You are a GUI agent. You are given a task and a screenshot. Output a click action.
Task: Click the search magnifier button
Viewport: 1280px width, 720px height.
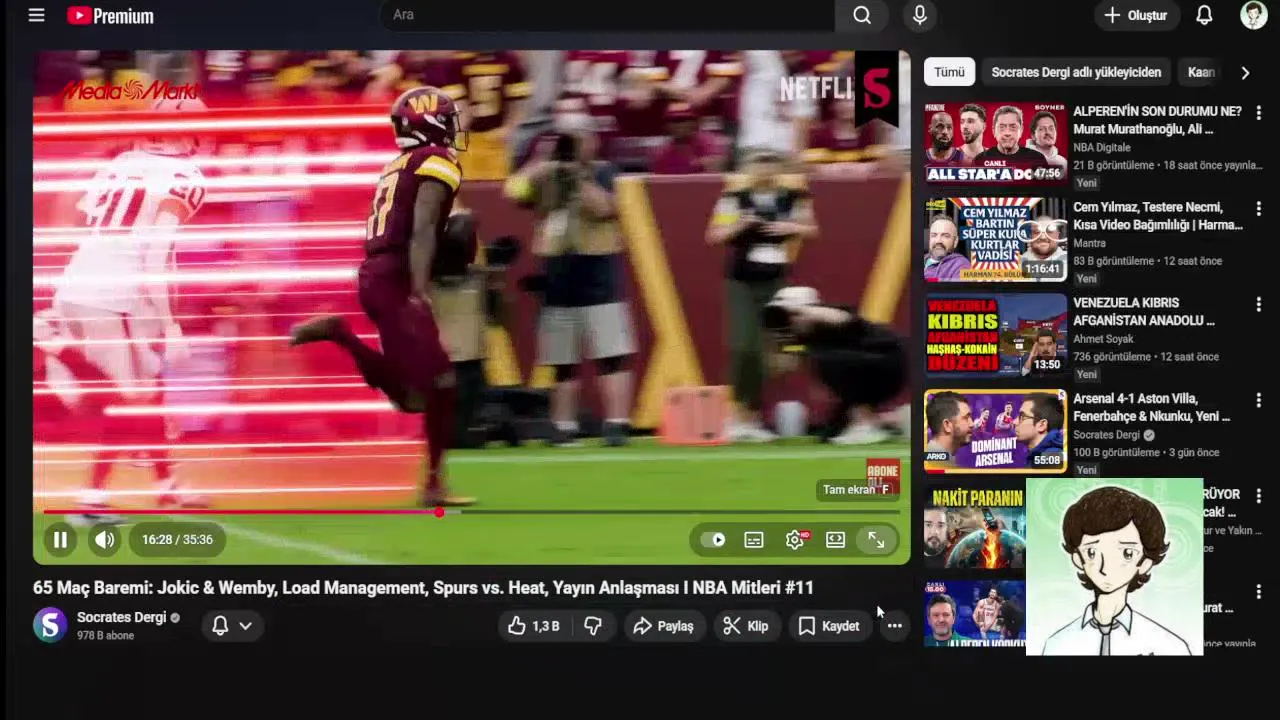tap(862, 15)
